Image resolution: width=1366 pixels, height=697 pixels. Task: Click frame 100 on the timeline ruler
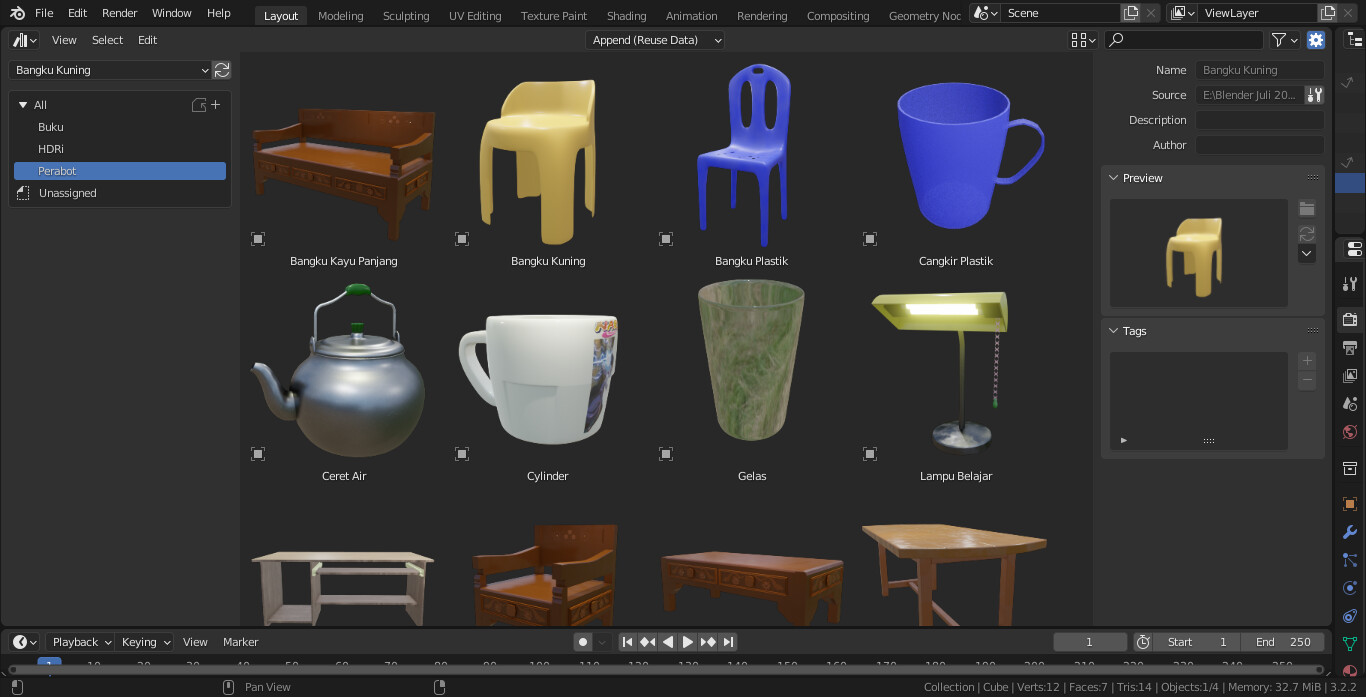pos(540,663)
